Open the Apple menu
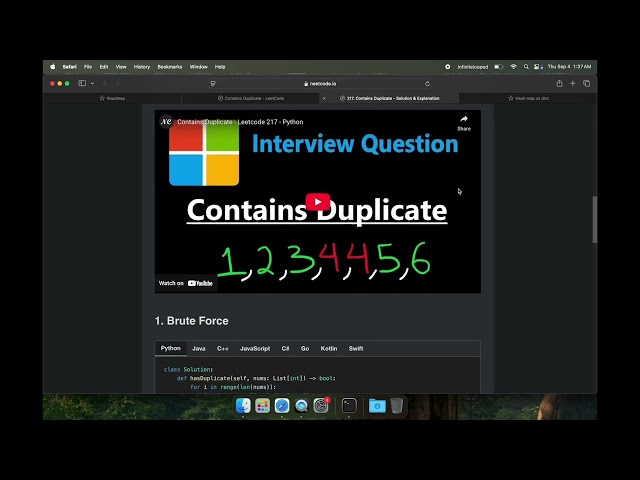Screen dimensions: 640x480 (53, 67)
